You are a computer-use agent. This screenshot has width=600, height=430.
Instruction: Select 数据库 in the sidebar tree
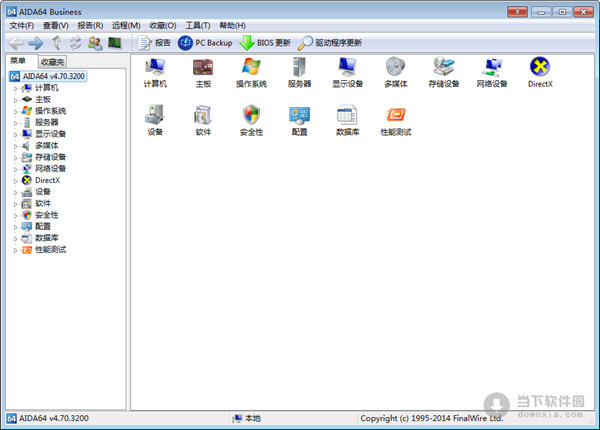click(x=47, y=238)
